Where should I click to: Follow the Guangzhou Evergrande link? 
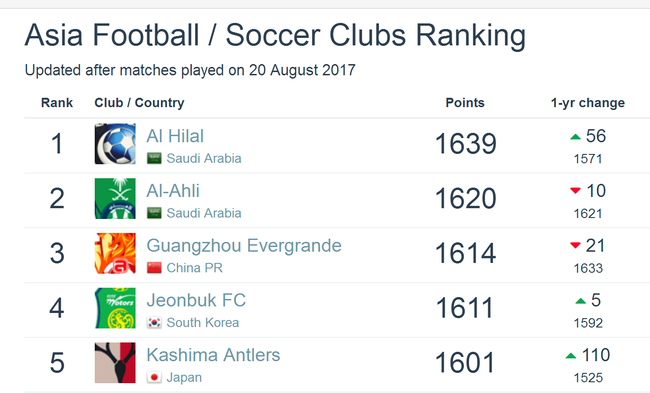coord(244,245)
